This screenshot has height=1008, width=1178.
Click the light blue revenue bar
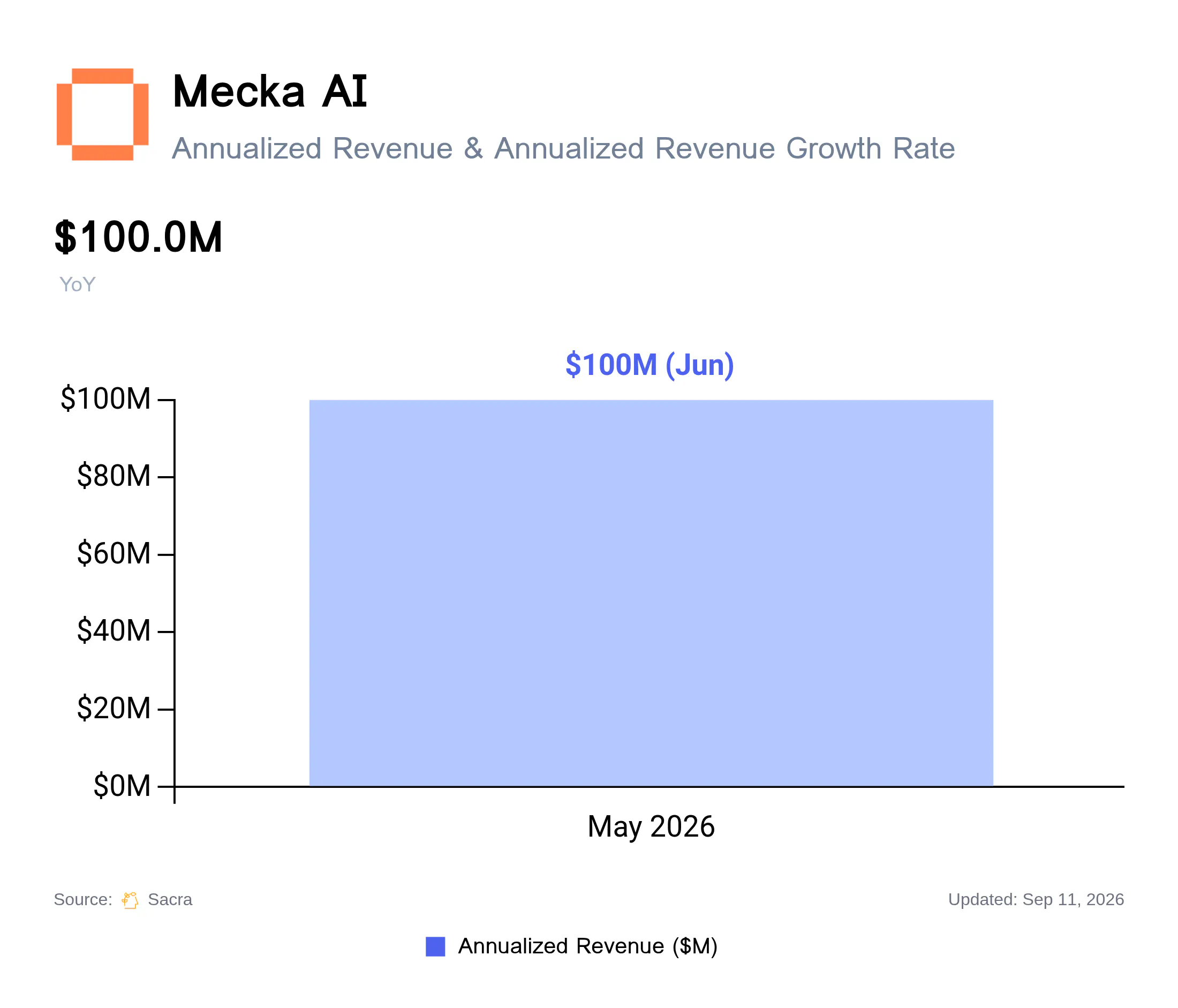[651, 593]
